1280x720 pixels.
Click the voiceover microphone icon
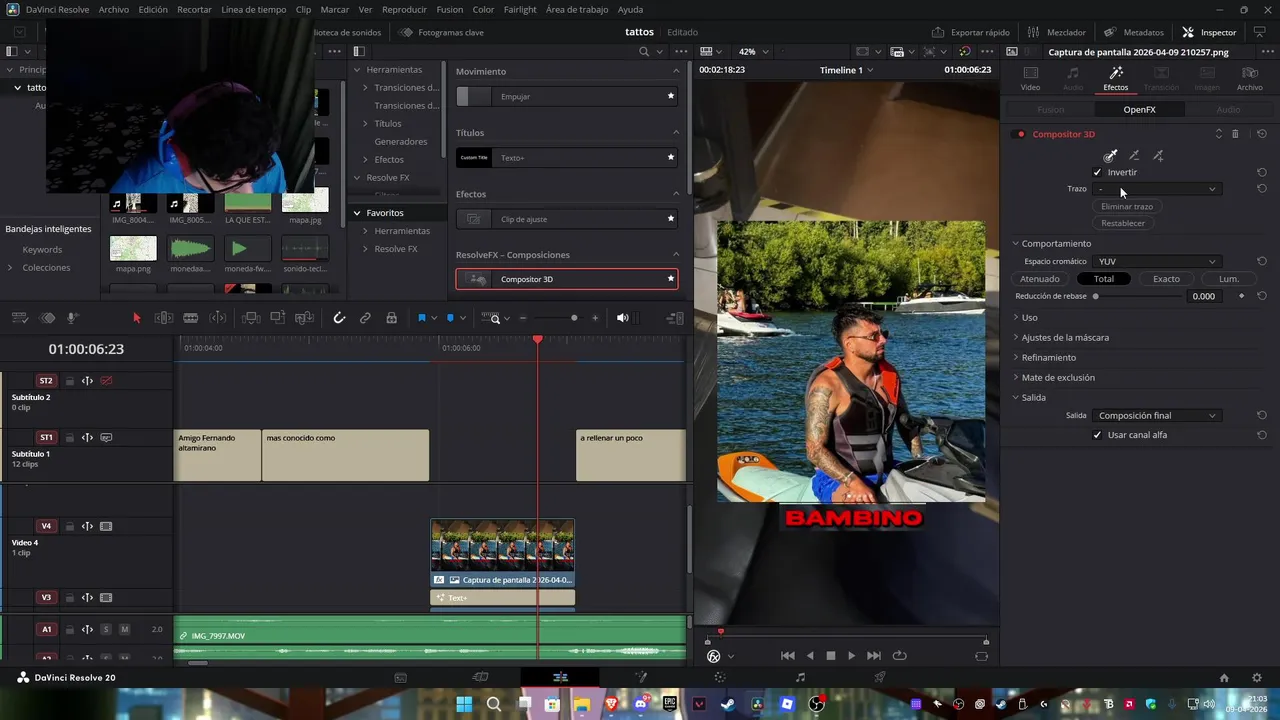pyautogui.click(x=73, y=318)
